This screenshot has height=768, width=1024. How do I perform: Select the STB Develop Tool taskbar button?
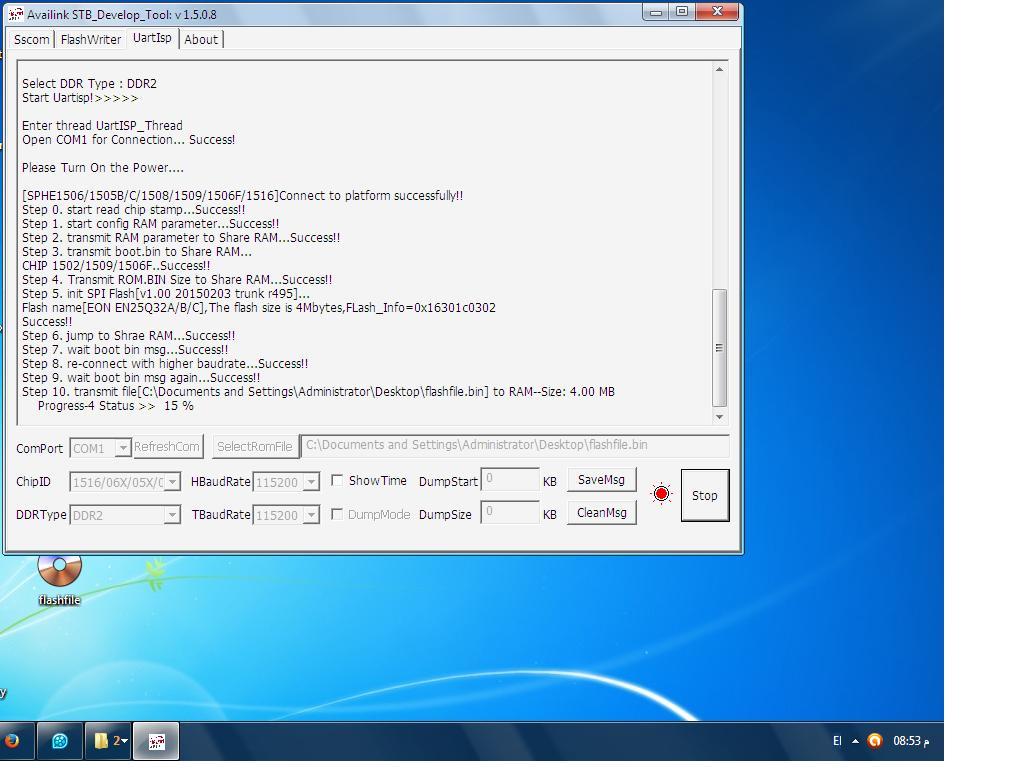157,741
